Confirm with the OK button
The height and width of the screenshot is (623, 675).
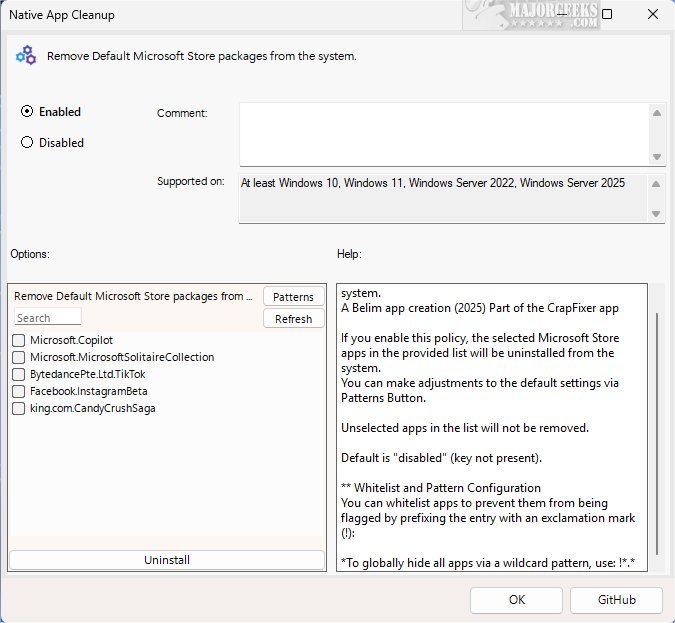click(516, 600)
